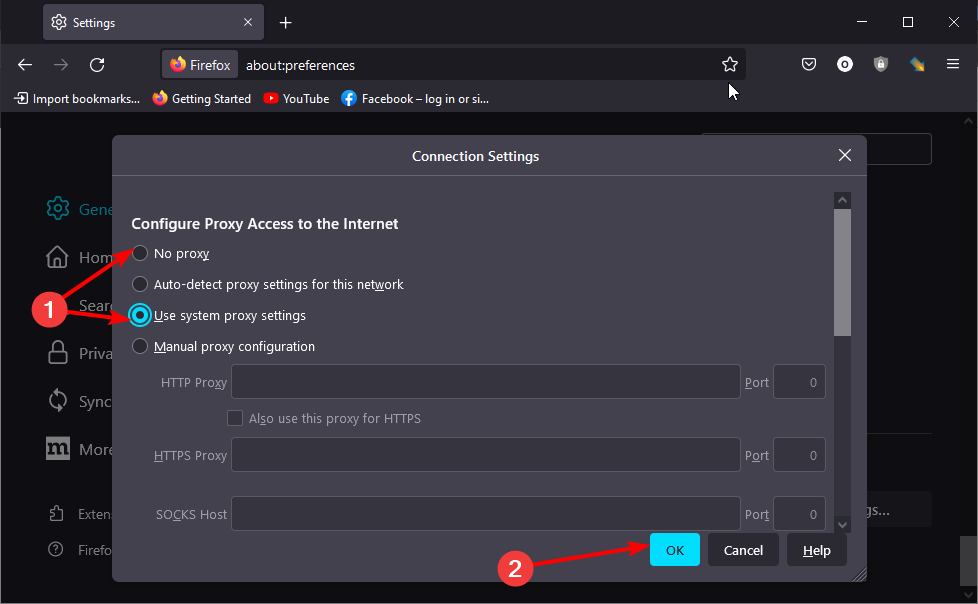The image size is (978, 604).
Task: Open Home section house icon in sidebar
Action: [57, 256]
